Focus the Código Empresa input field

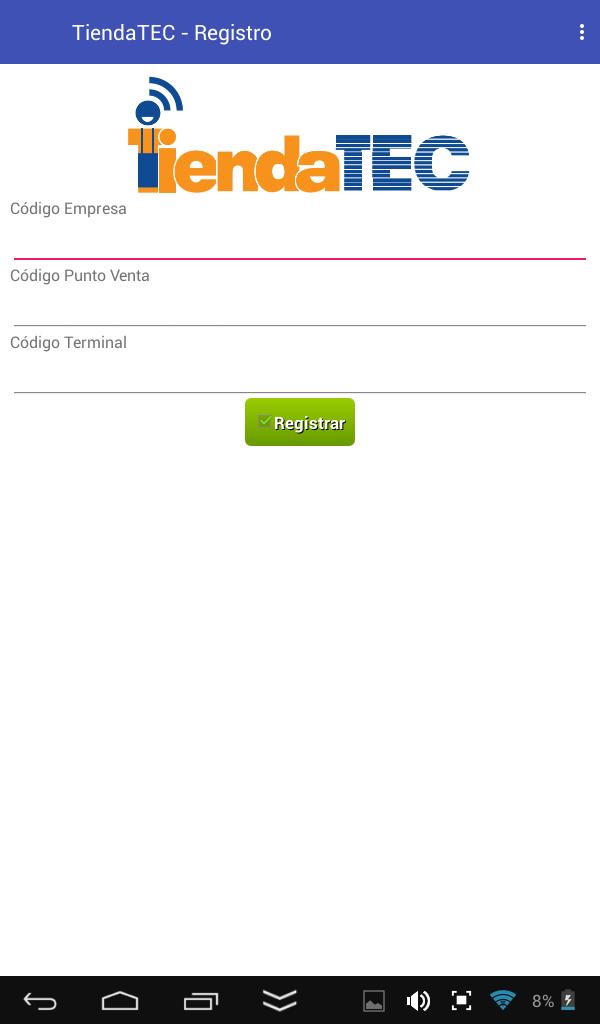point(300,241)
